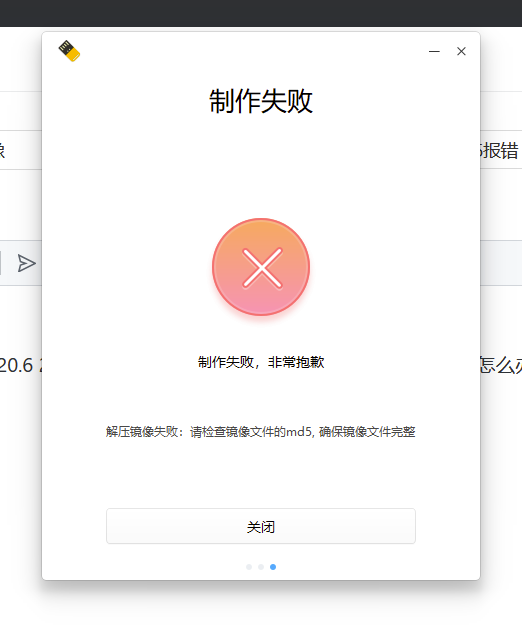Click the 报错 text in background window
Image resolution: width=522 pixels, height=632 pixels.
(500, 151)
